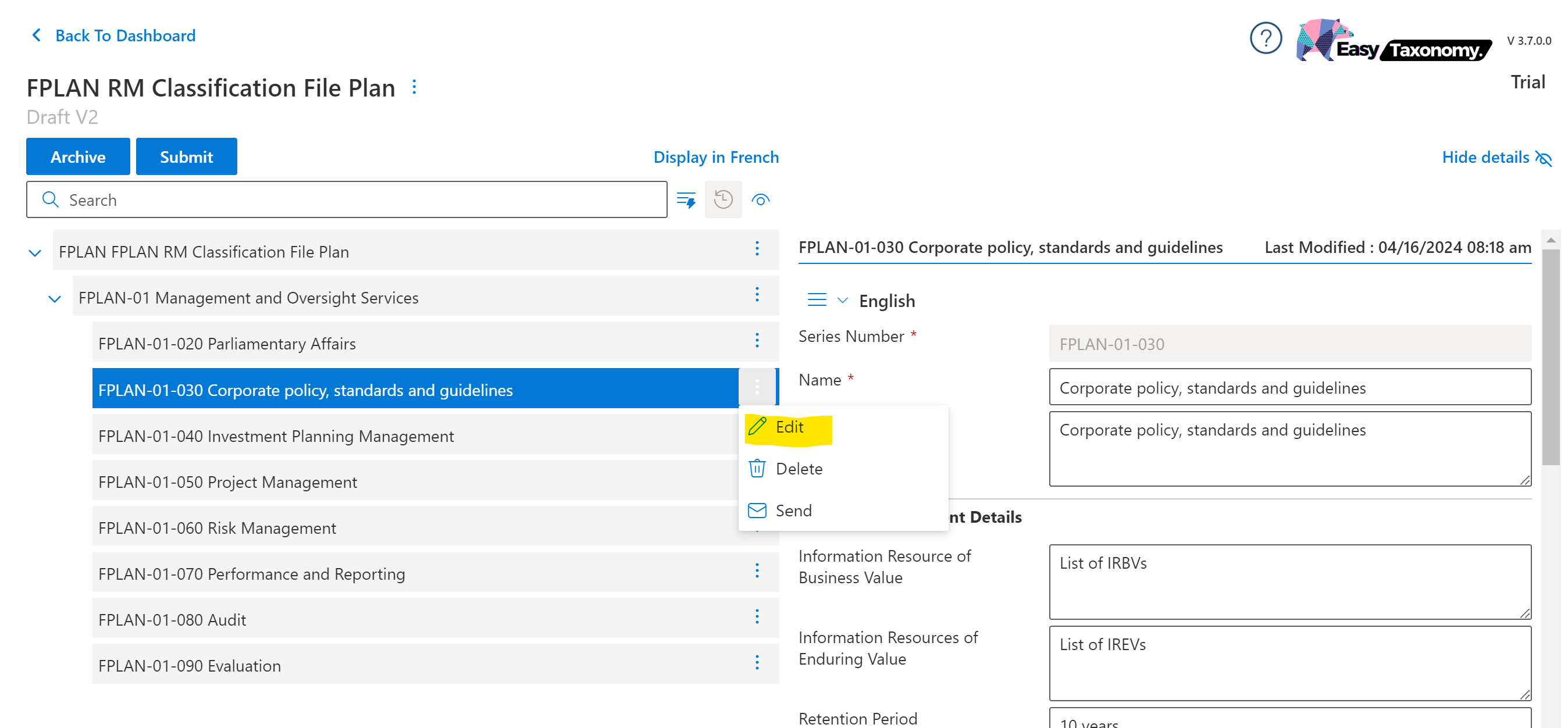
Task: Choose Edit from the context menu
Action: click(x=789, y=427)
